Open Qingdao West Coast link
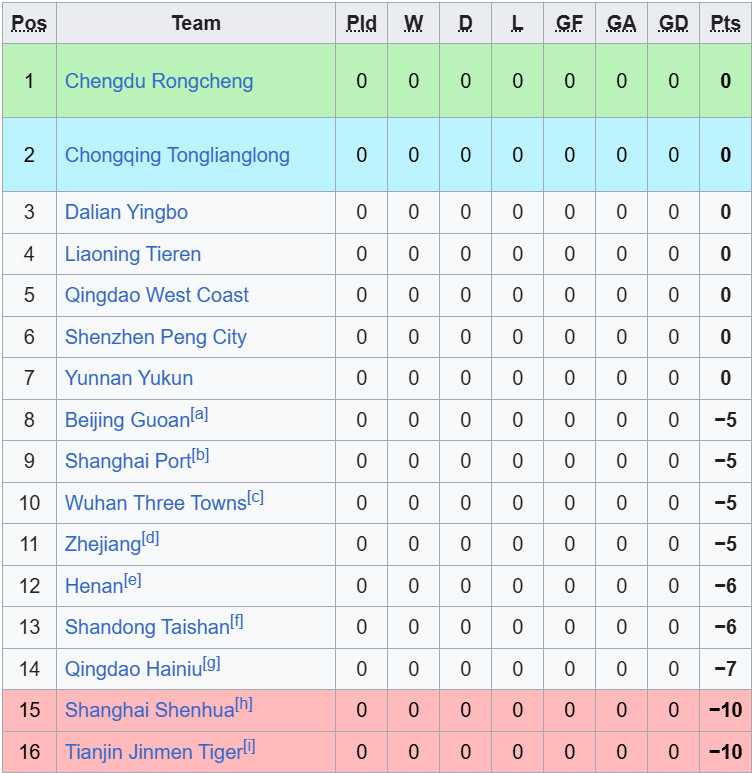This screenshot has height=773, width=752. (157, 295)
